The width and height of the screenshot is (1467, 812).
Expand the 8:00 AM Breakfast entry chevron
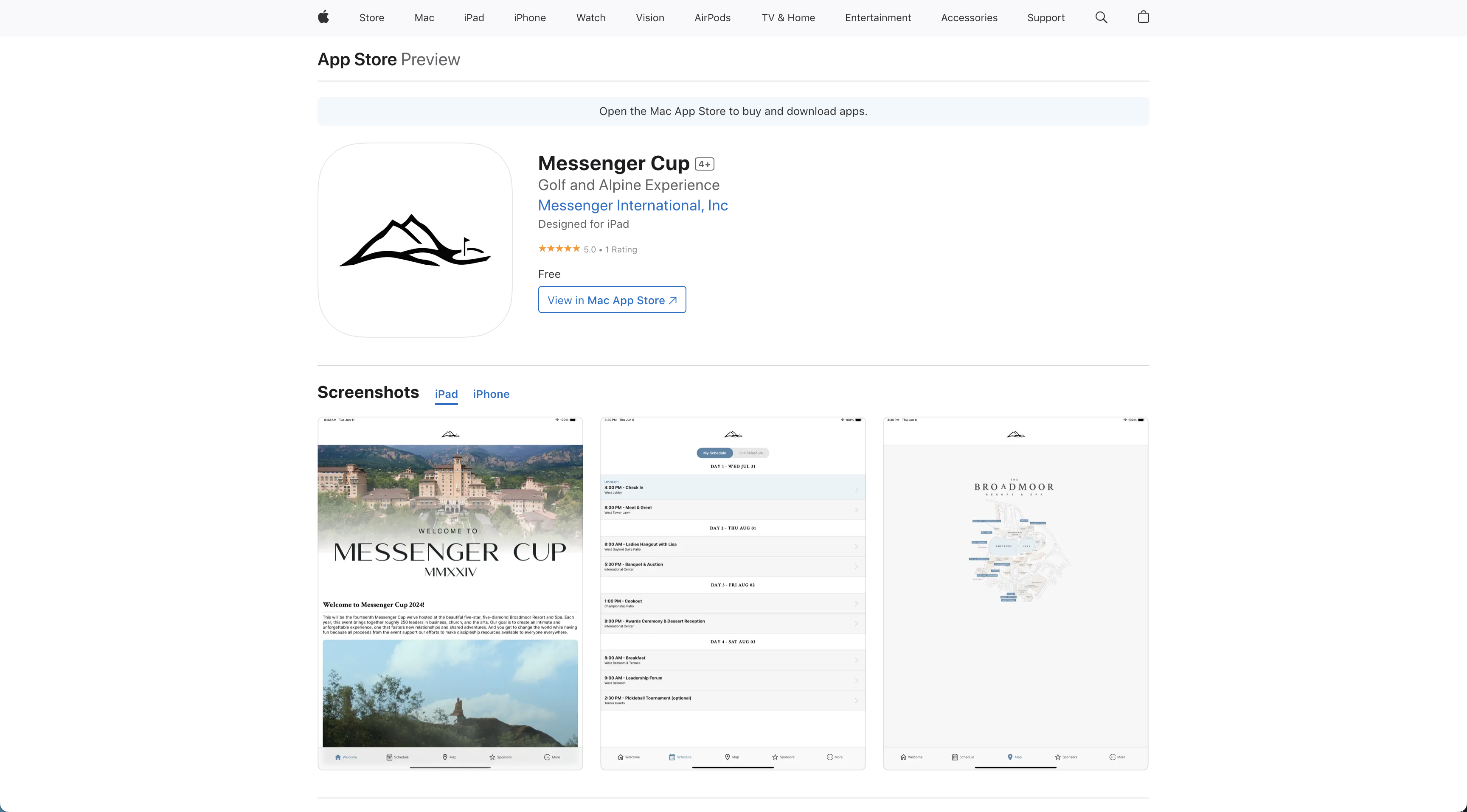tap(857, 660)
